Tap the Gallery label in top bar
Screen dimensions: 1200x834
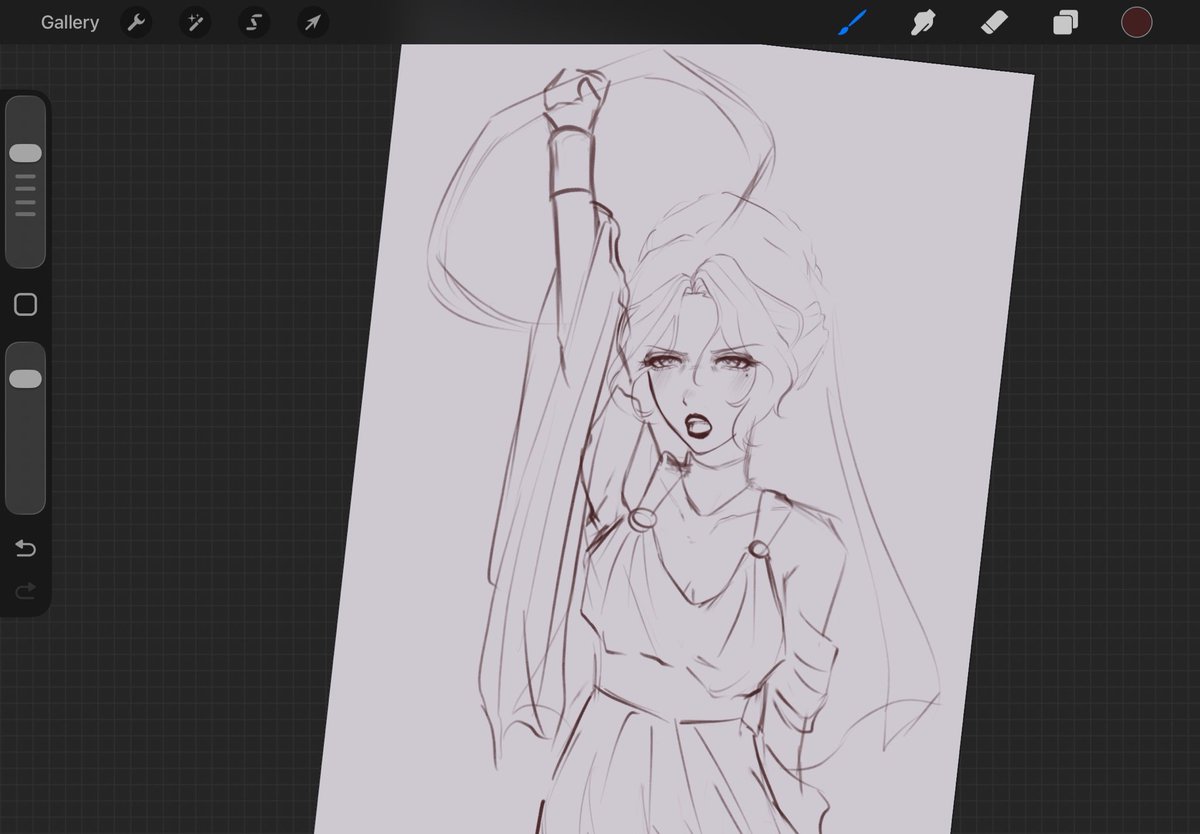click(69, 22)
